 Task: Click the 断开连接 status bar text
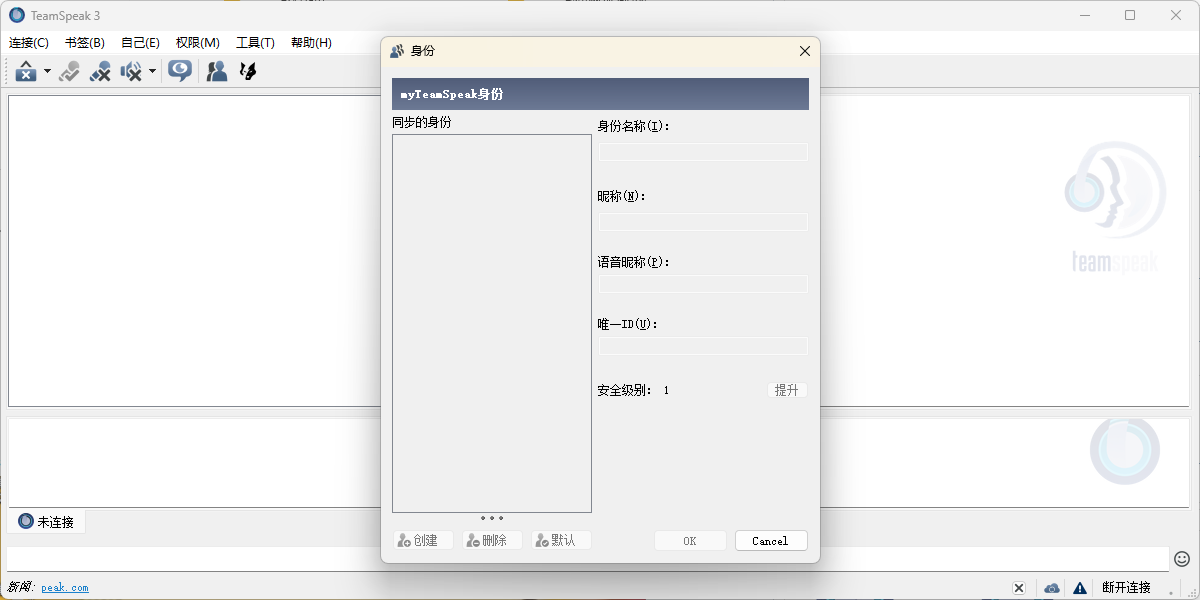1127,587
